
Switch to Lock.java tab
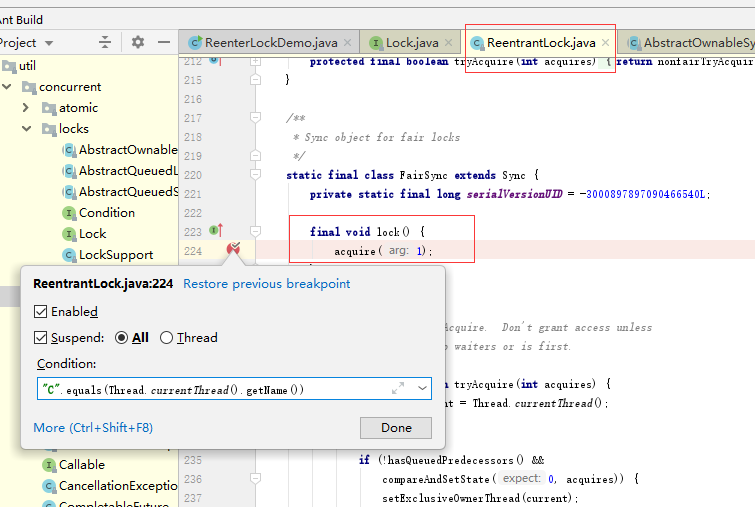(412, 43)
